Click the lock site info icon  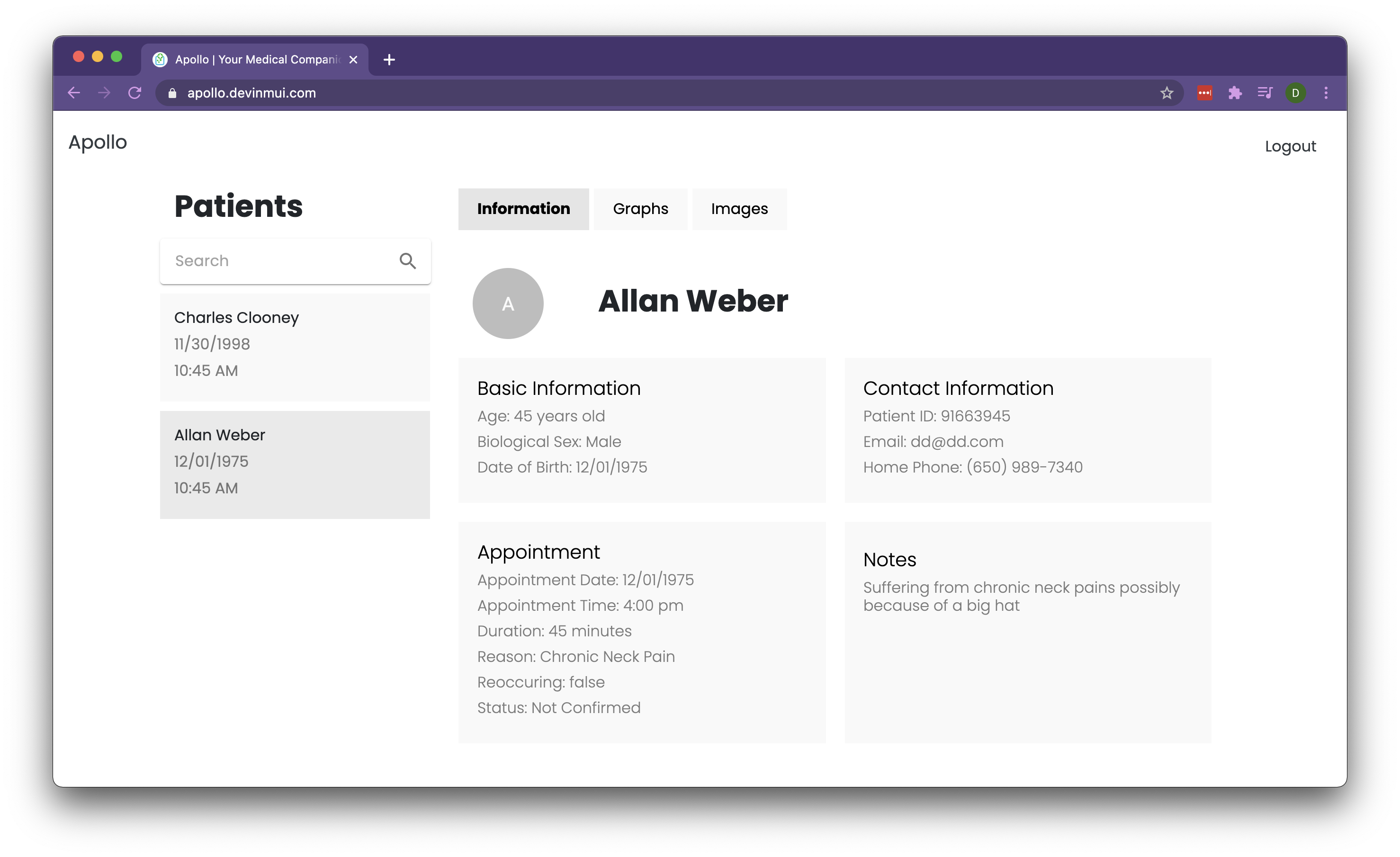pyautogui.click(x=172, y=93)
